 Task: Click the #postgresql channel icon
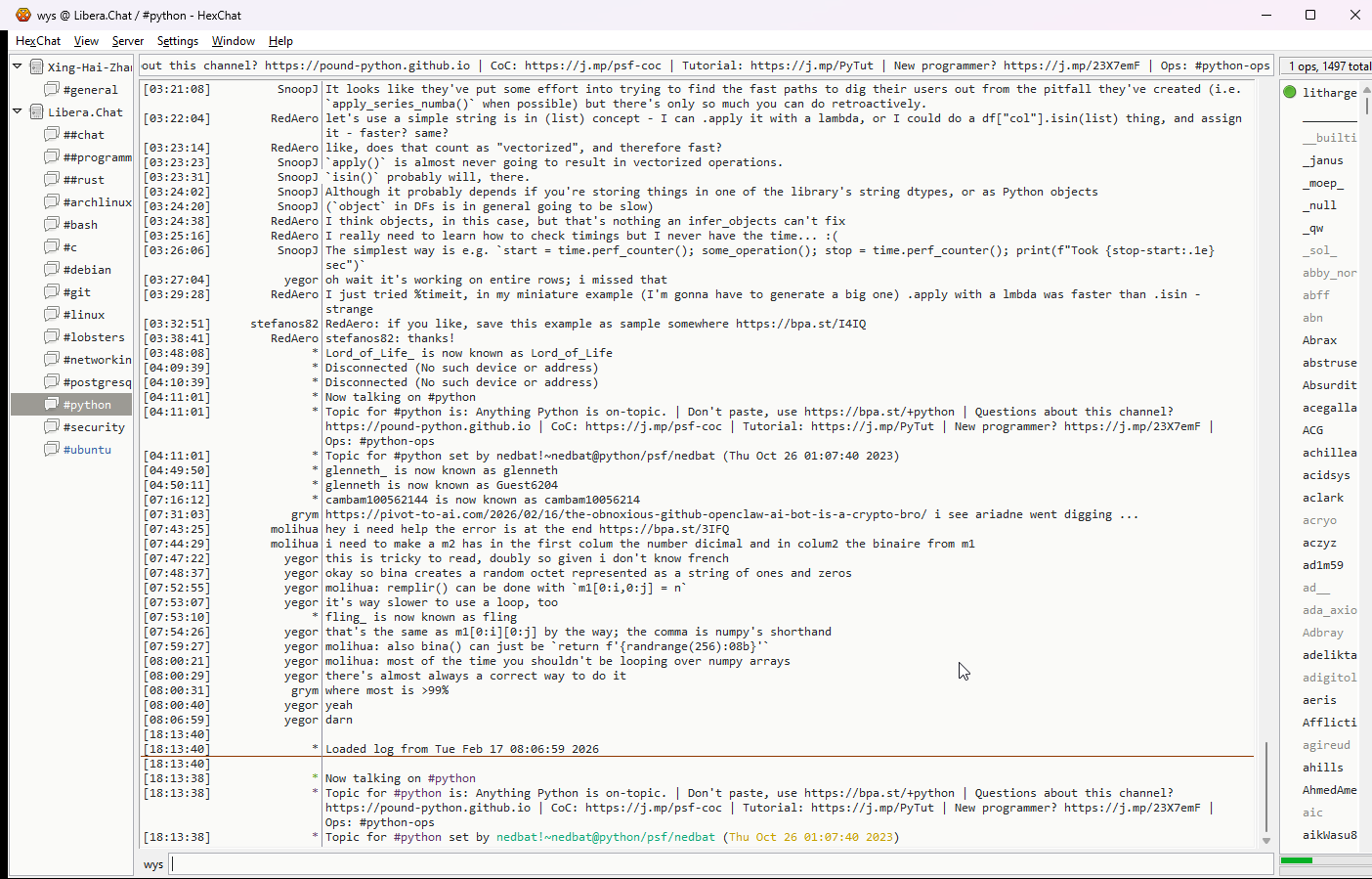(x=52, y=381)
